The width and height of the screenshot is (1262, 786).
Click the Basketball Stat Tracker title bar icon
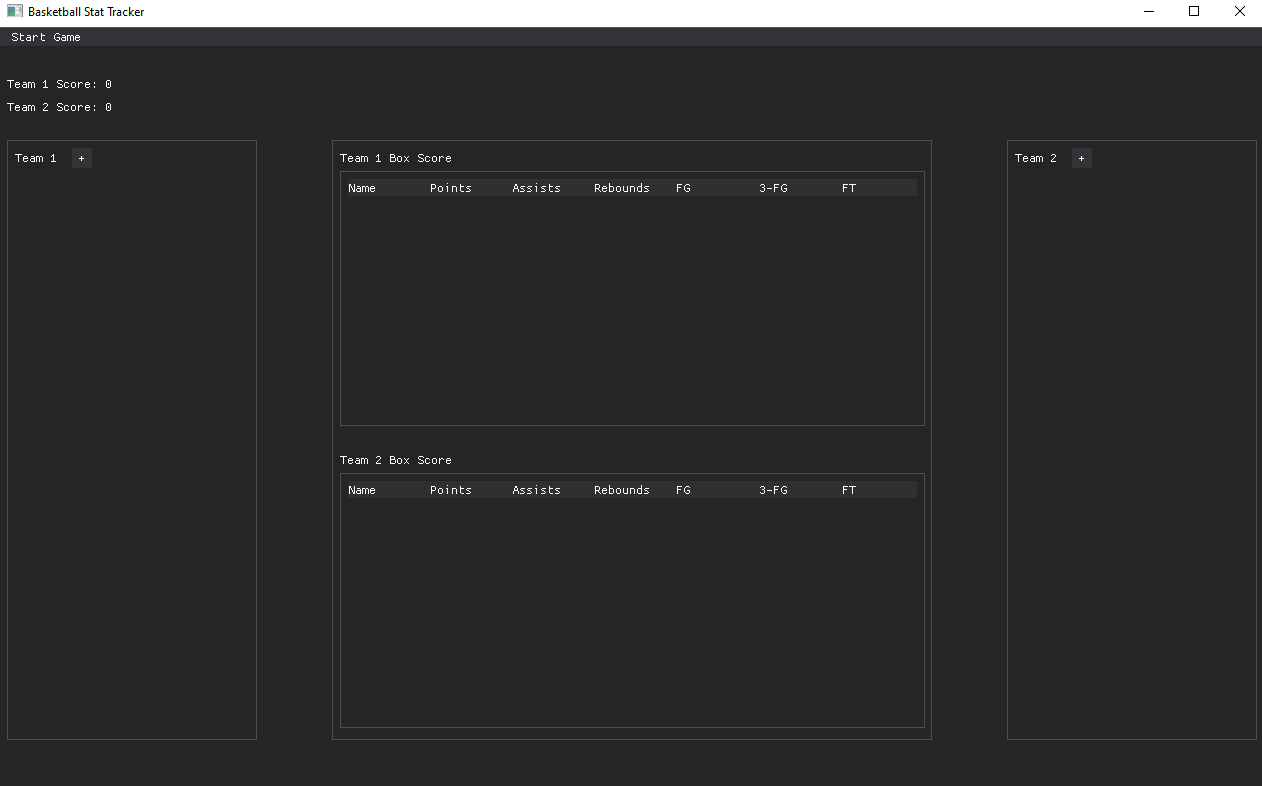coord(13,11)
